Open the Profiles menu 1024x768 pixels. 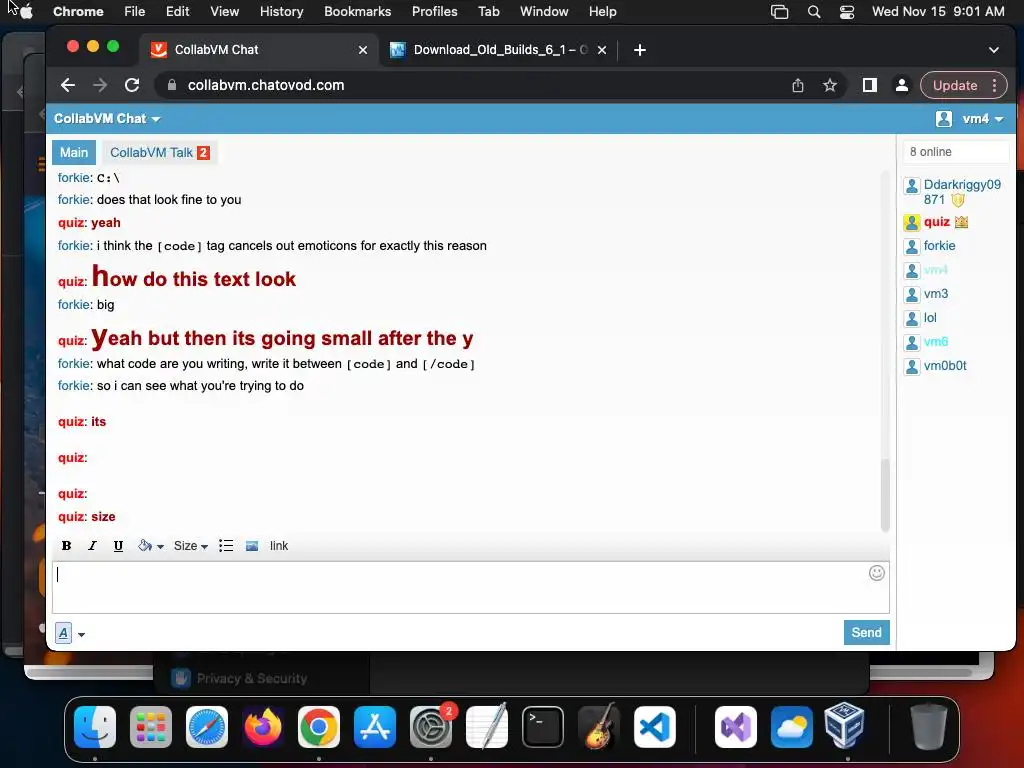click(x=434, y=12)
